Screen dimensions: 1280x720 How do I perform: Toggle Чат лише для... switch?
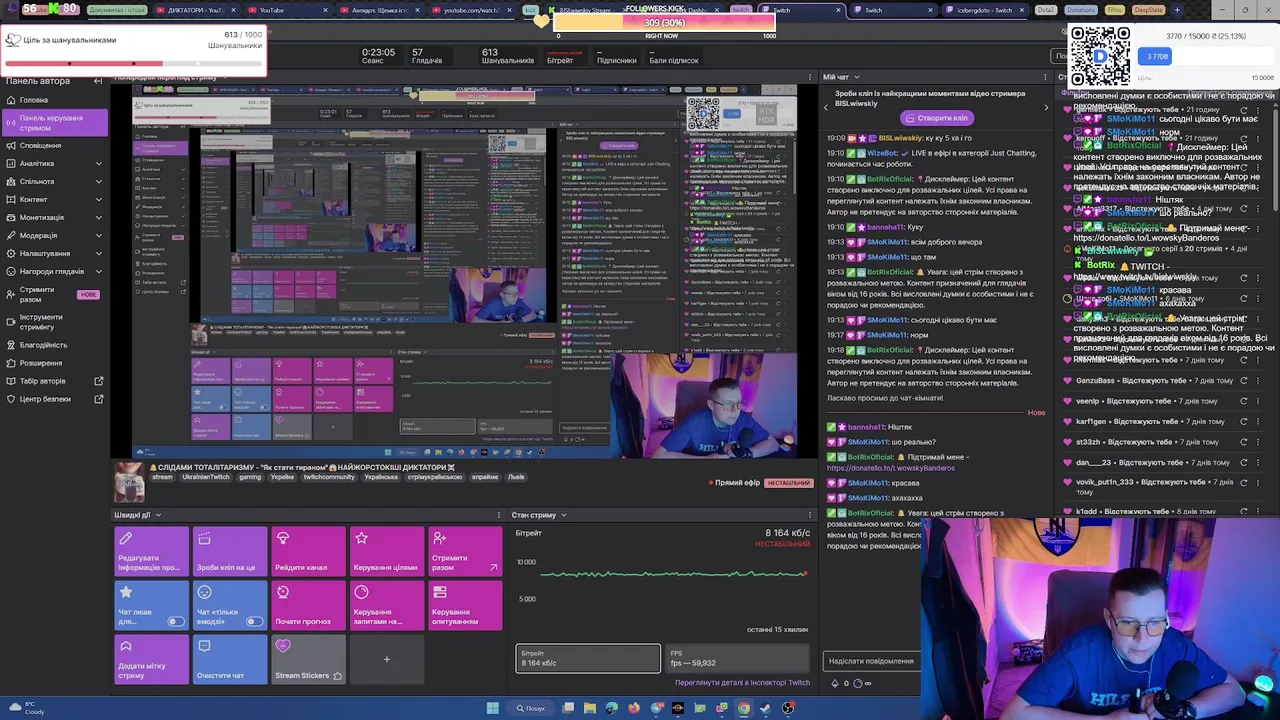point(176,622)
